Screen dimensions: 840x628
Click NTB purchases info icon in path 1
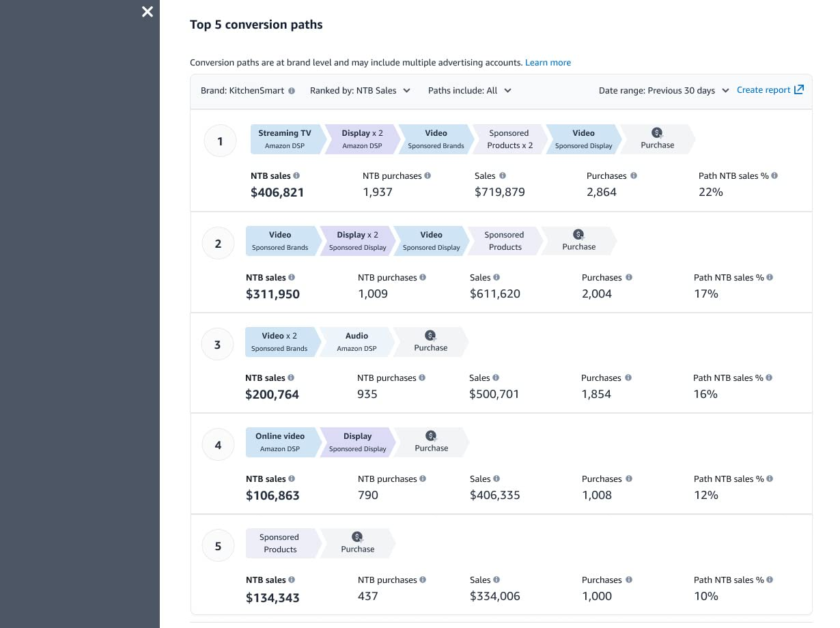428,176
